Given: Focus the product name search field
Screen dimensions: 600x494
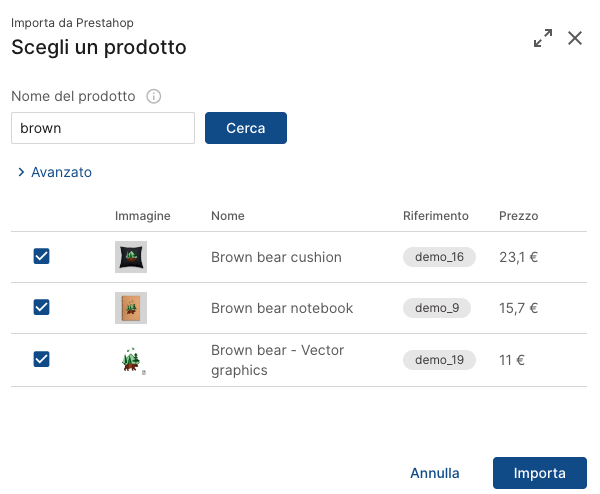Looking at the screenshot, I should (103, 128).
